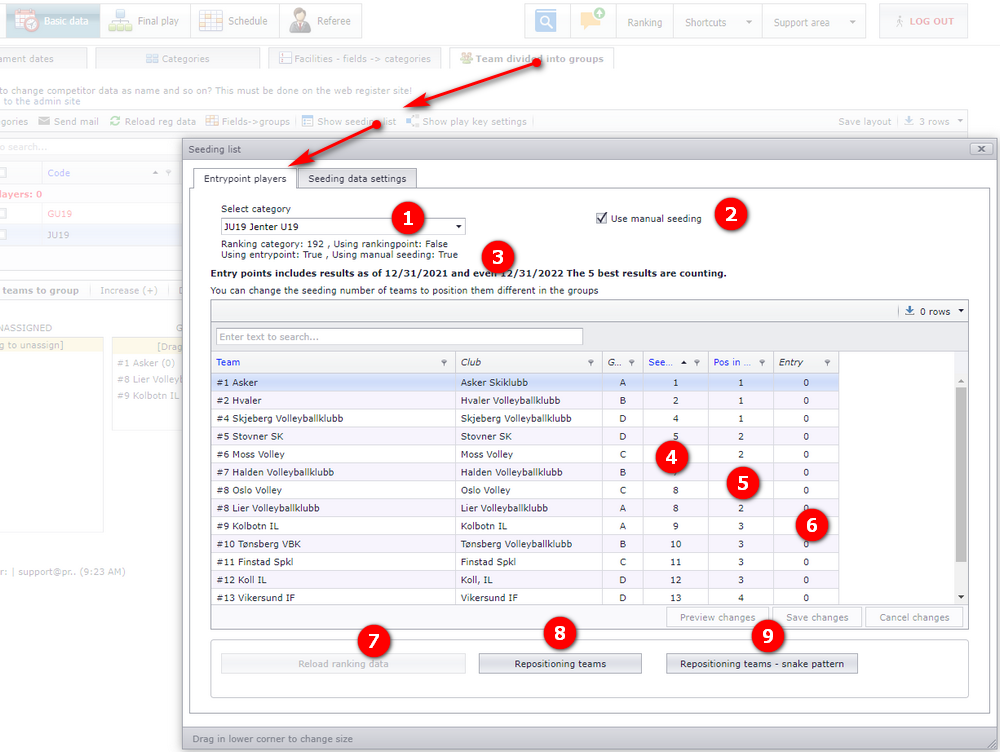Switch to Entrypoint players tab

pos(245,179)
